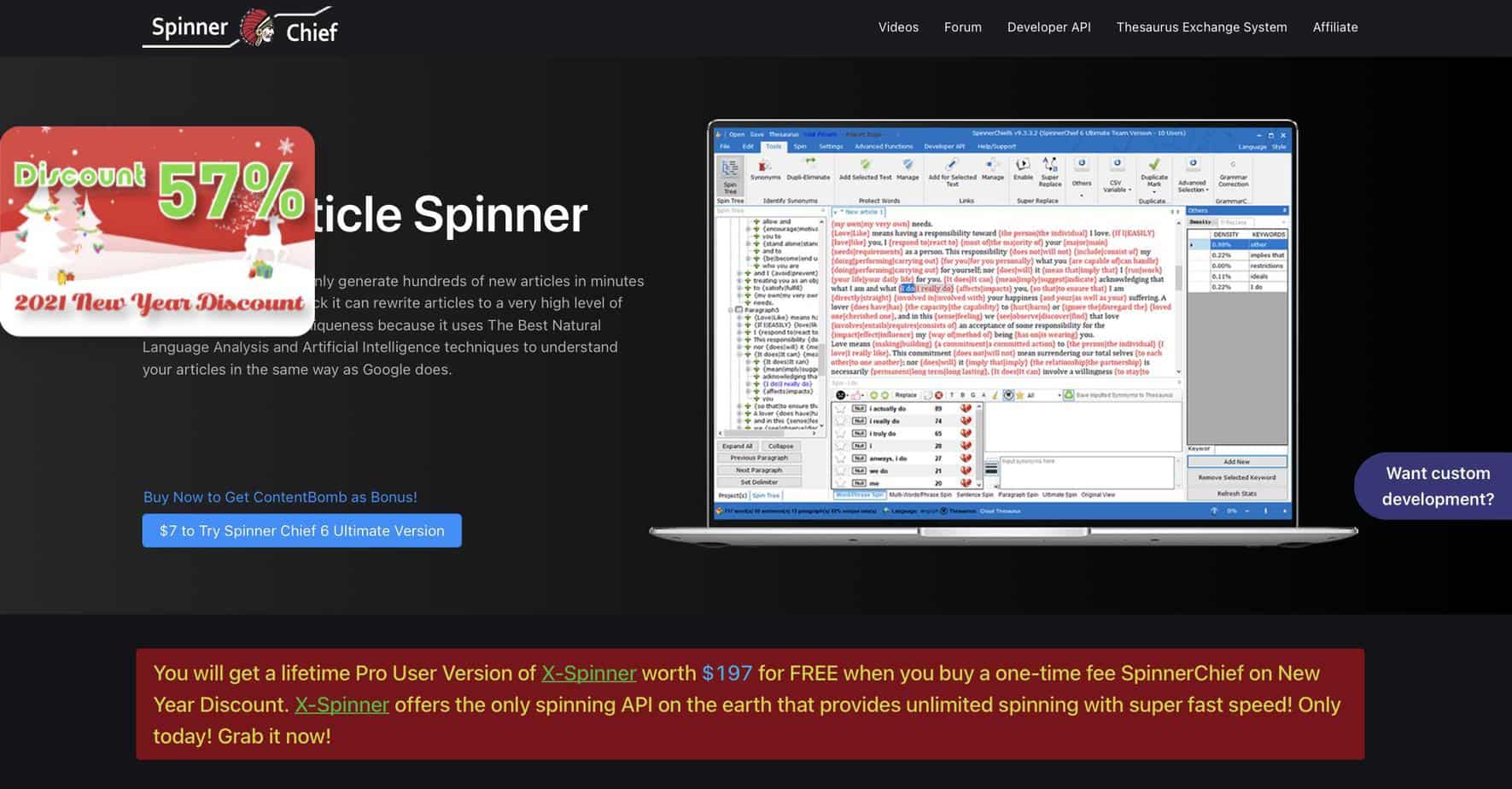Screen dimensions: 1512x789
Task: Open the Advanced Functions tab
Action: pos(884,147)
